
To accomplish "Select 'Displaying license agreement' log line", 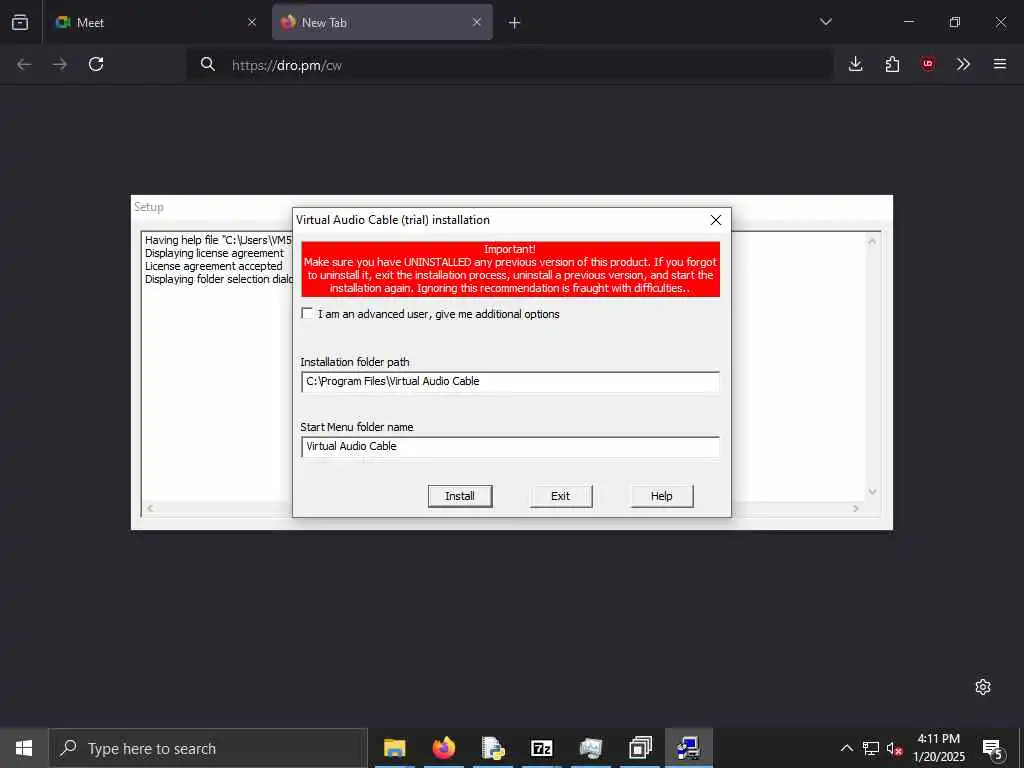I will coord(214,253).
